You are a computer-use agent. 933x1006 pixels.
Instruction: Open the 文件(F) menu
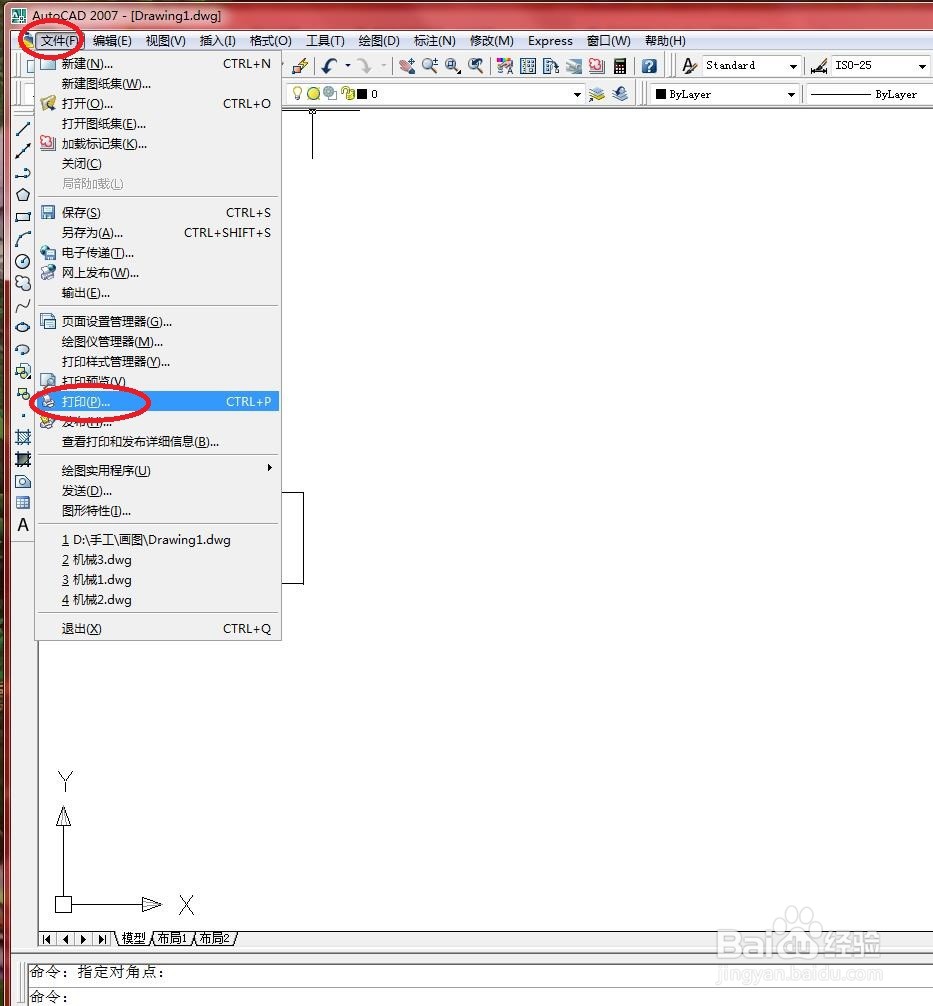click(59, 41)
